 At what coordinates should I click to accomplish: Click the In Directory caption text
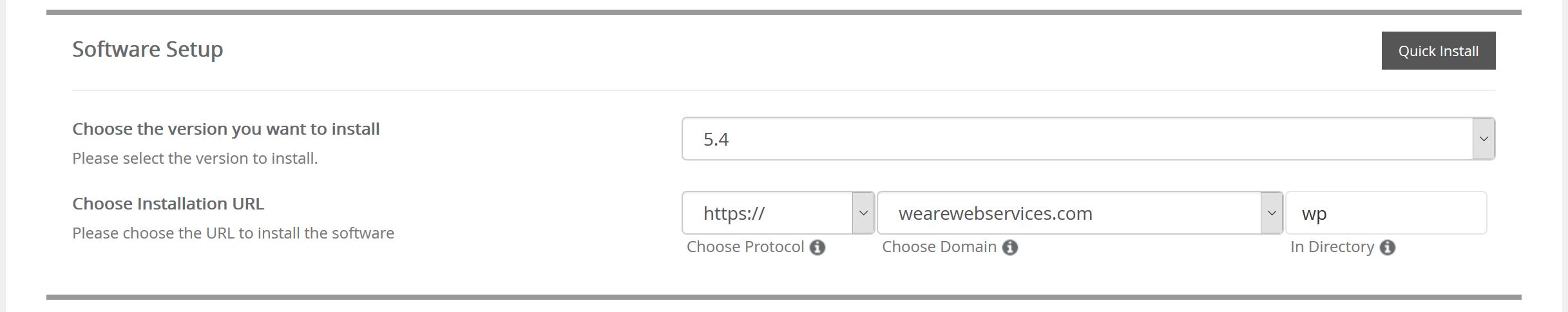click(x=1332, y=247)
